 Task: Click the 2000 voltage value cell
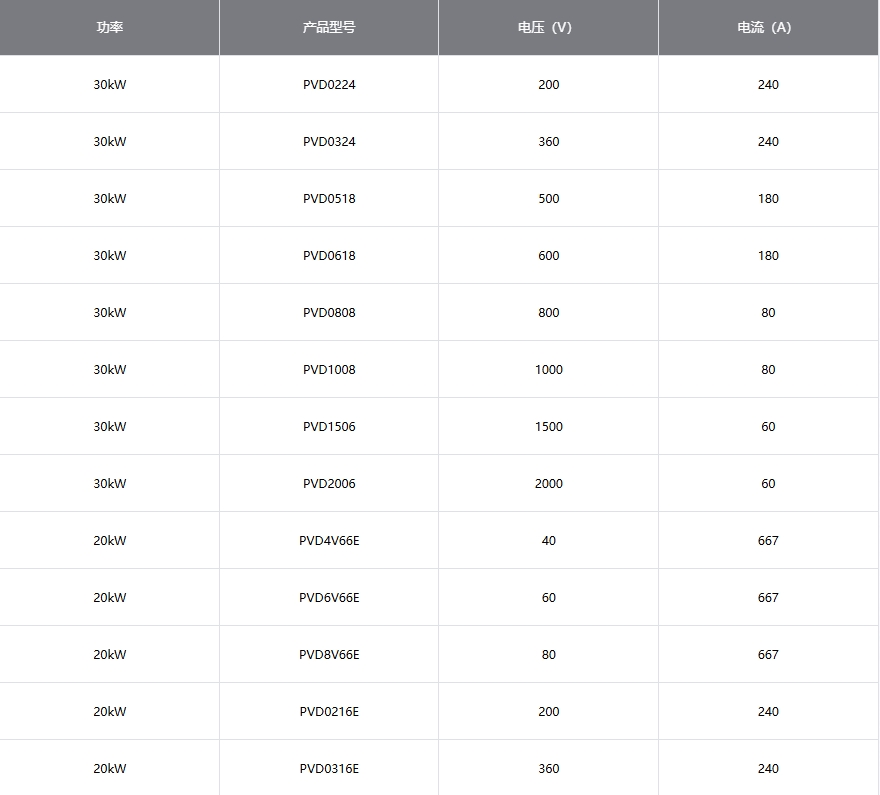coord(548,484)
